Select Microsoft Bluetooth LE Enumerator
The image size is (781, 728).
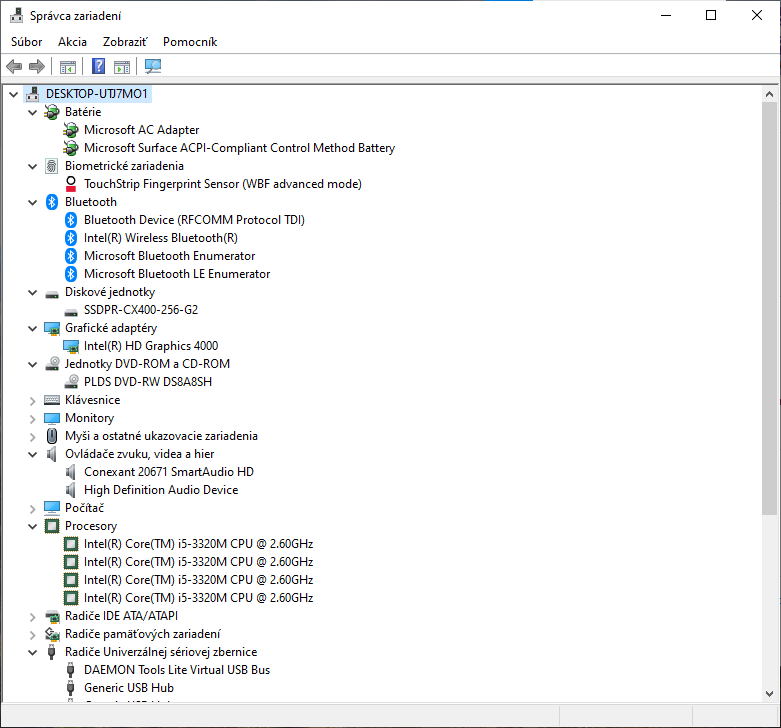(x=177, y=273)
